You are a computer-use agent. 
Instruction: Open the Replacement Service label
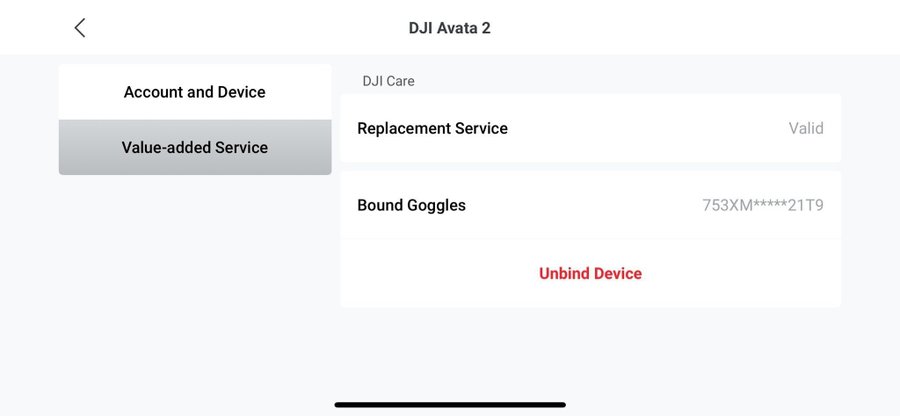click(x=432, y=128)
